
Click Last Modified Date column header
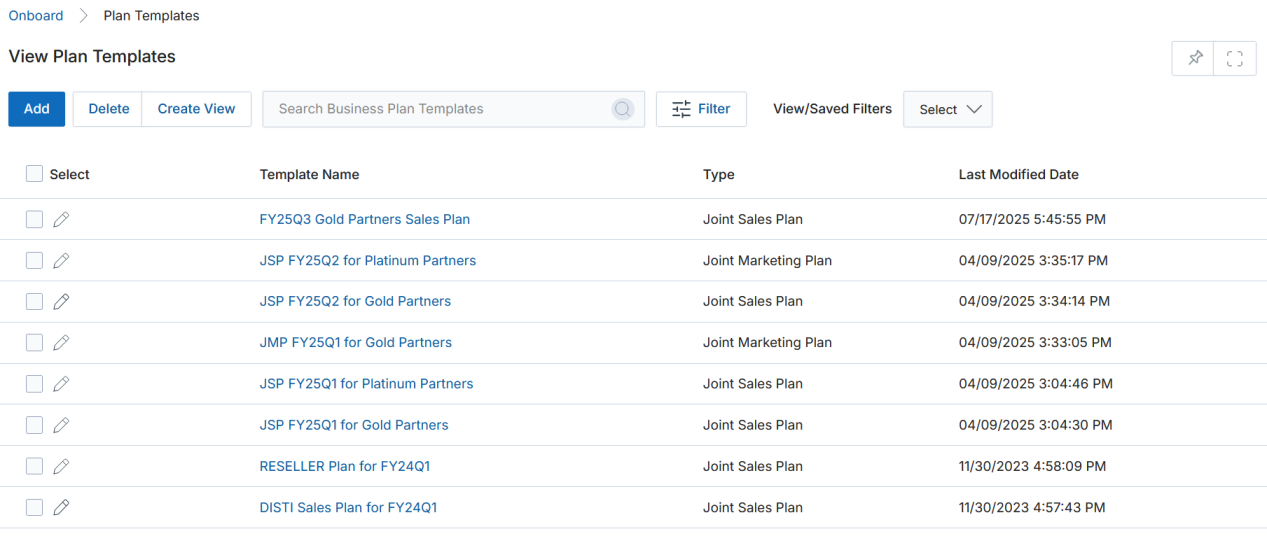[x=1018, y=174]
